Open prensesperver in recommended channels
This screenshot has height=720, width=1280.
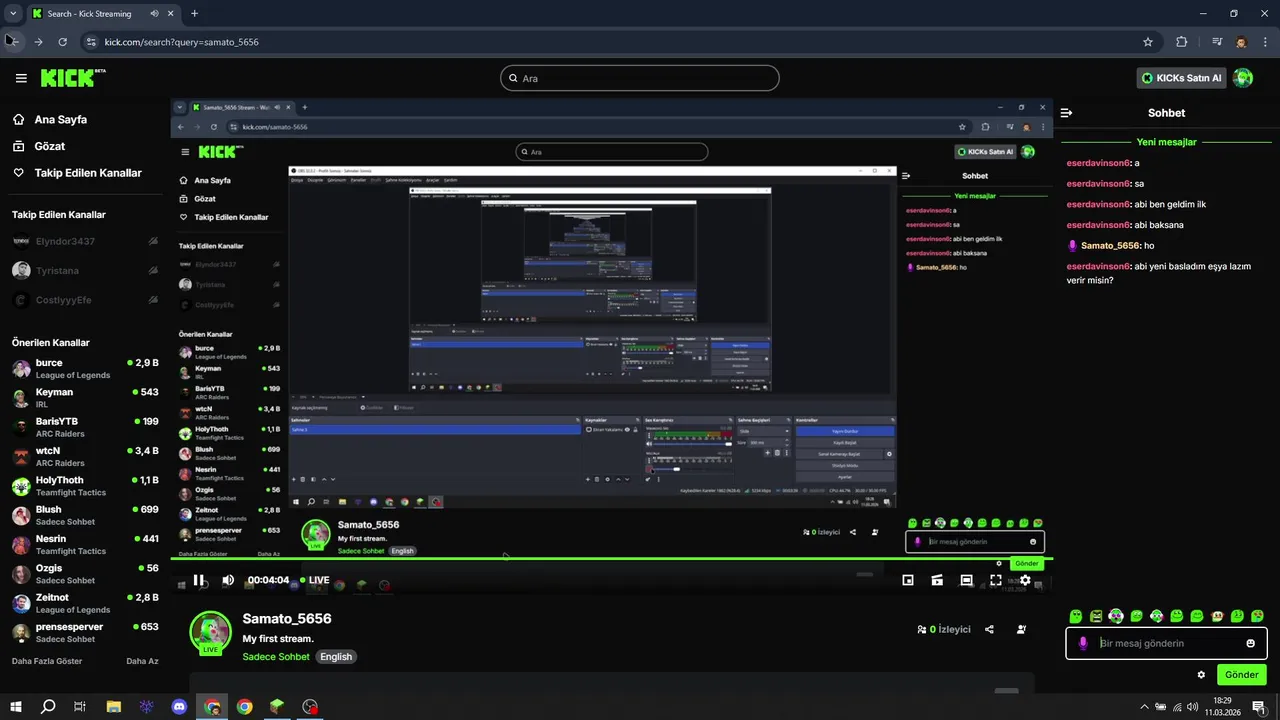pyautogui.click(x=85, y=633)
